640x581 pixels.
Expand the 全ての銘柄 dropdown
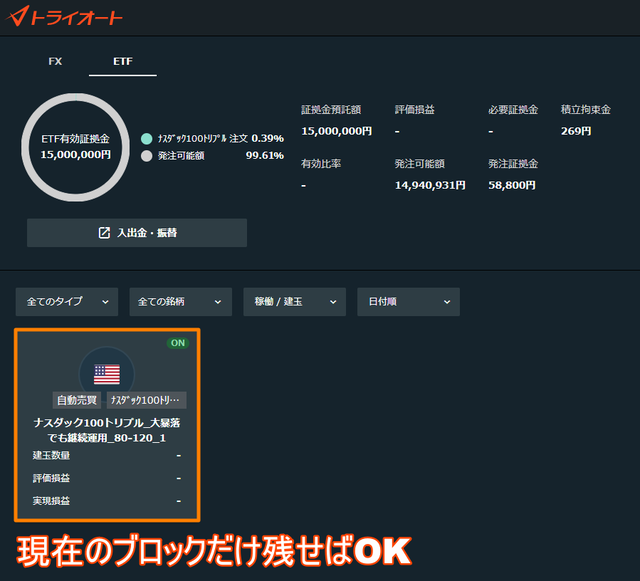(x=181, y=302)
